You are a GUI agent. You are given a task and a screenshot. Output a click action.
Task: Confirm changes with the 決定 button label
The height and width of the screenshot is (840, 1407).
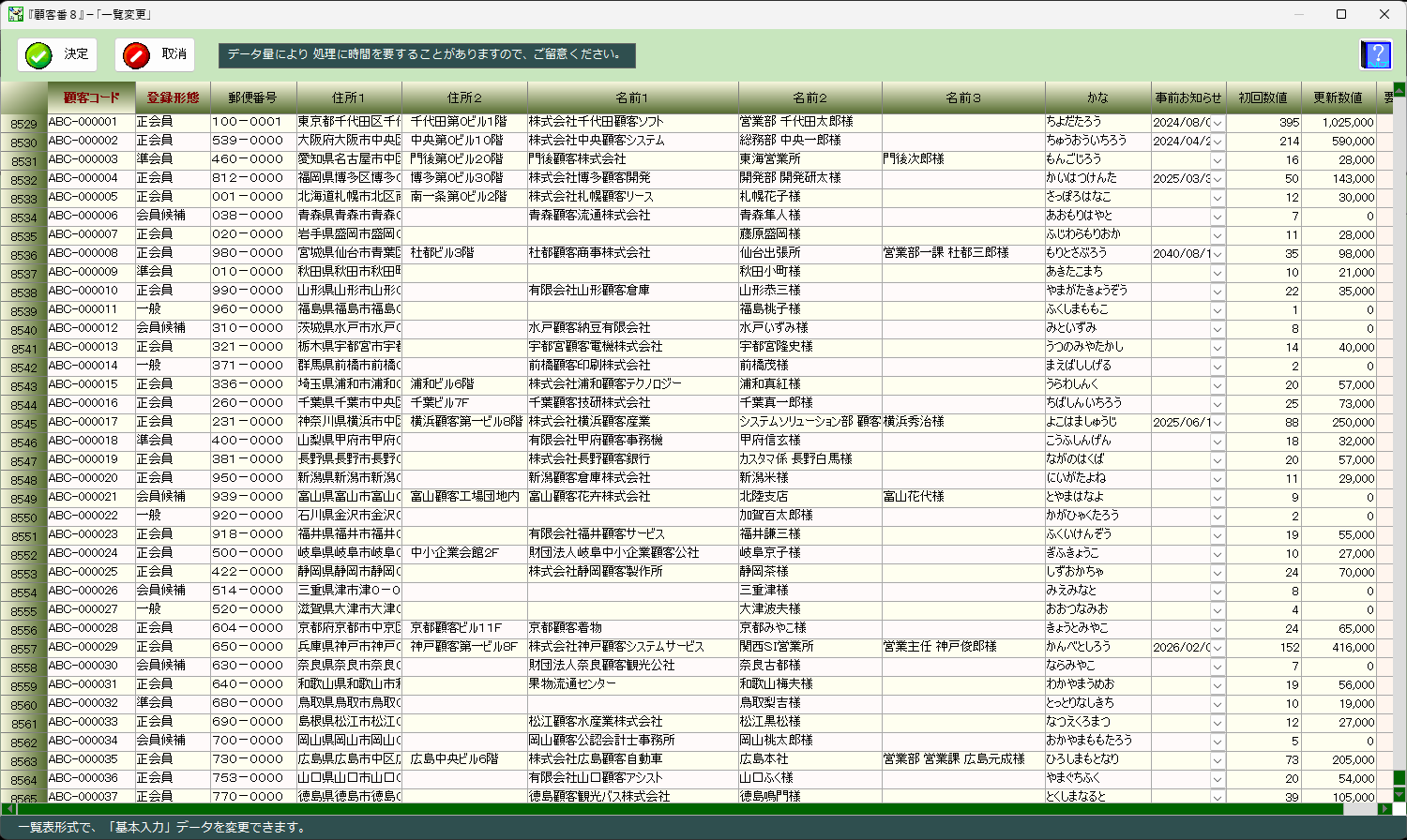[76, 54]
